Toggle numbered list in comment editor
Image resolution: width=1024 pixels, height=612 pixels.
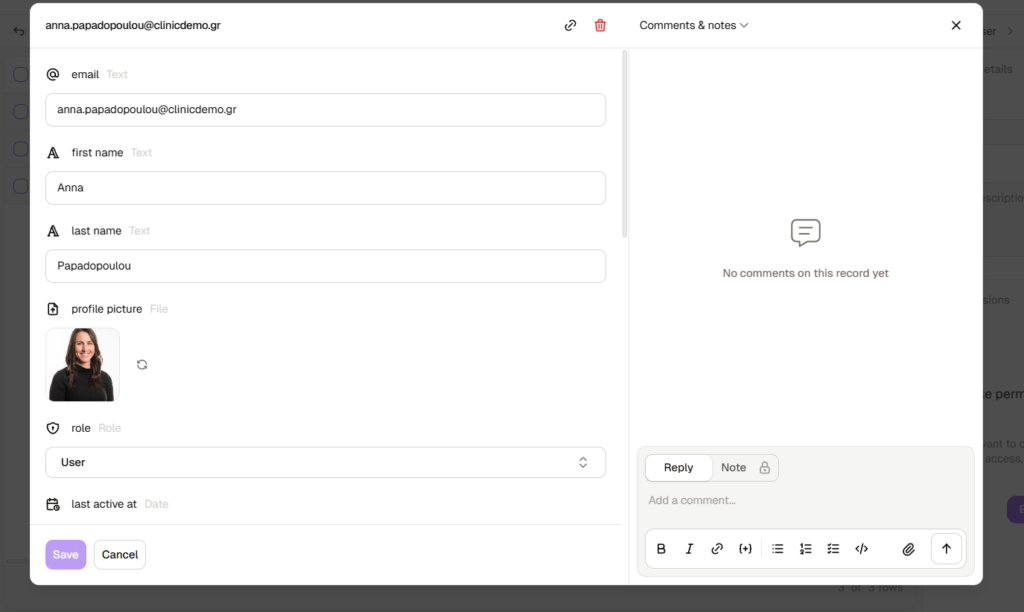(x=806, y=549)
